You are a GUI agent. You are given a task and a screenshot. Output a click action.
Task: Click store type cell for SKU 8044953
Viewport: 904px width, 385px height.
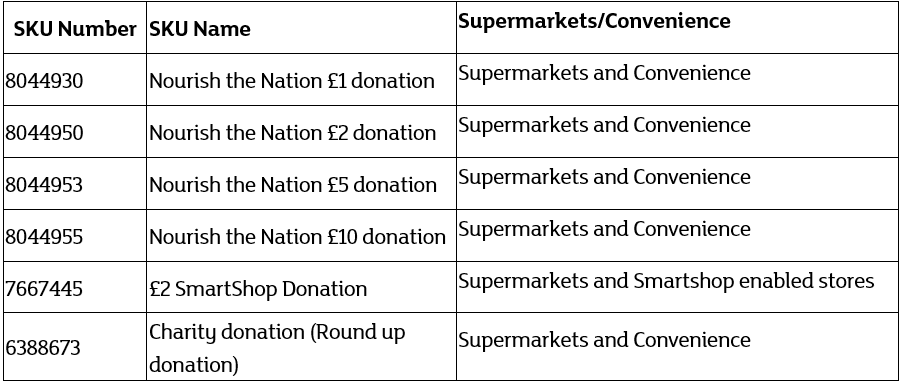pyautogui.click(x=677, y=183)
